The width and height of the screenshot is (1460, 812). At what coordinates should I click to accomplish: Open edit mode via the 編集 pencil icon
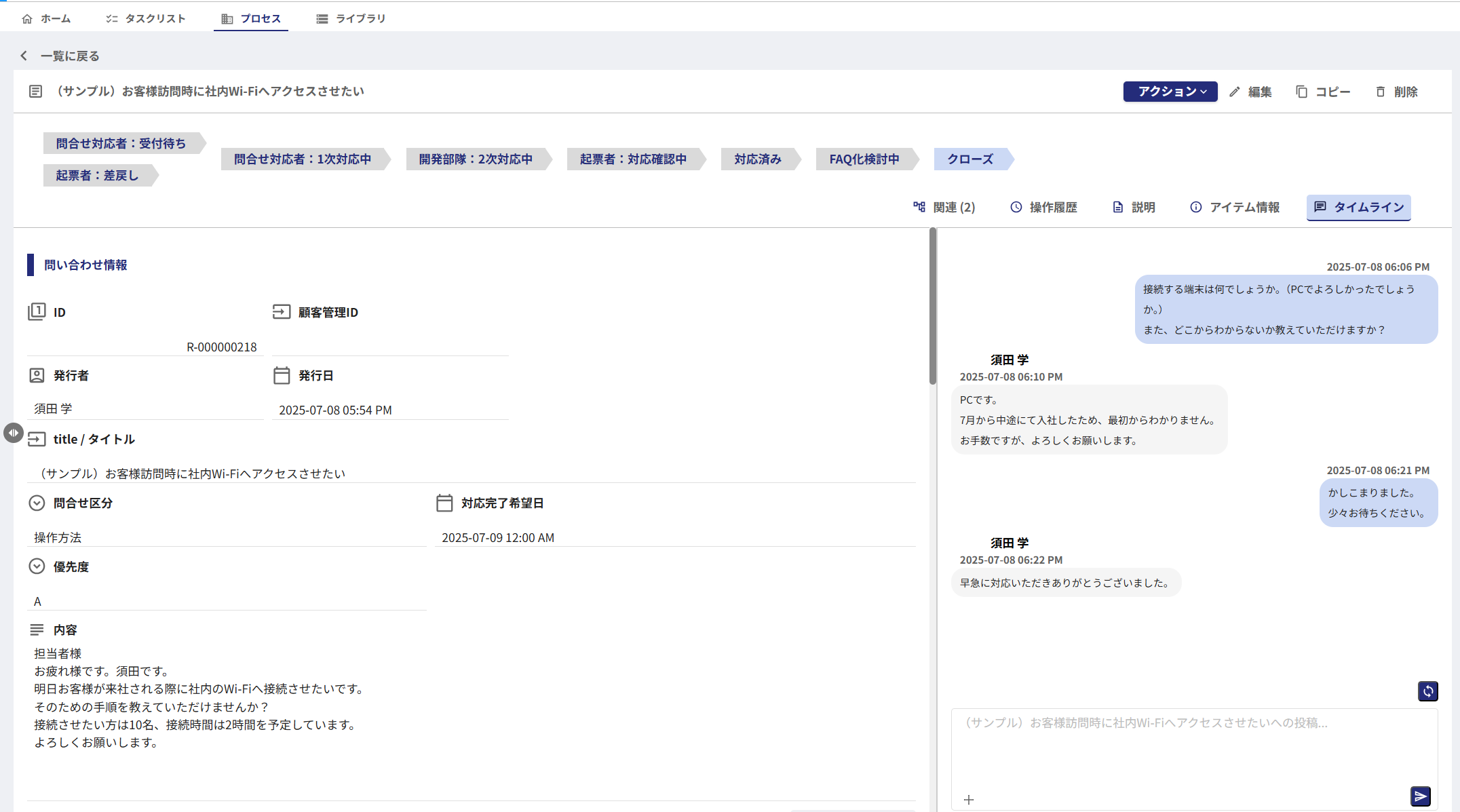point(1234,92)
